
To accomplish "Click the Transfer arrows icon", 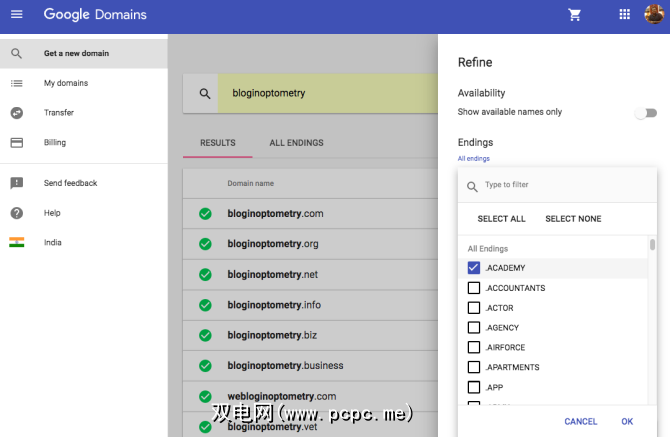I will 17,113.
